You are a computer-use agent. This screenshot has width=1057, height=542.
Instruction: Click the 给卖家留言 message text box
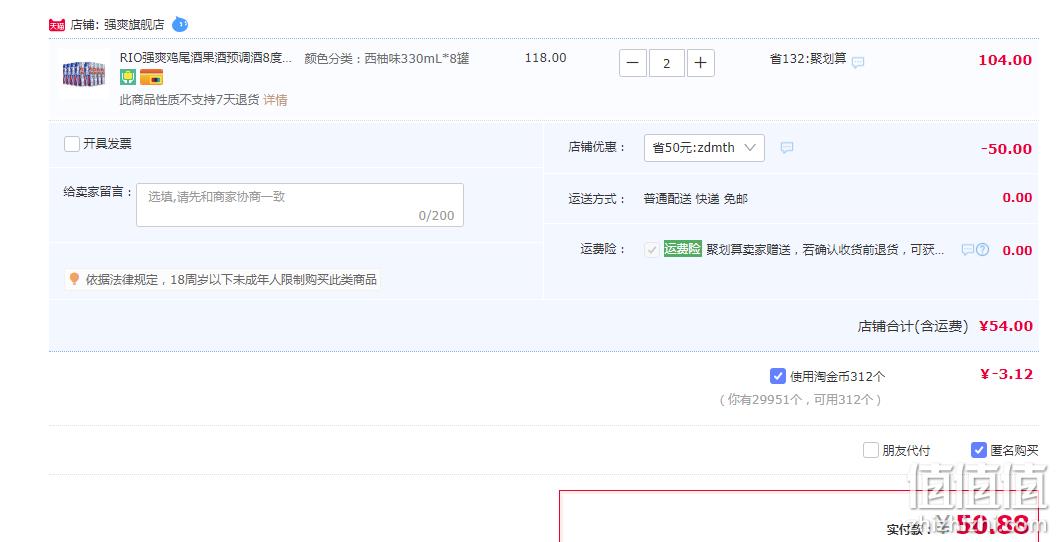(x=300, y=205)
